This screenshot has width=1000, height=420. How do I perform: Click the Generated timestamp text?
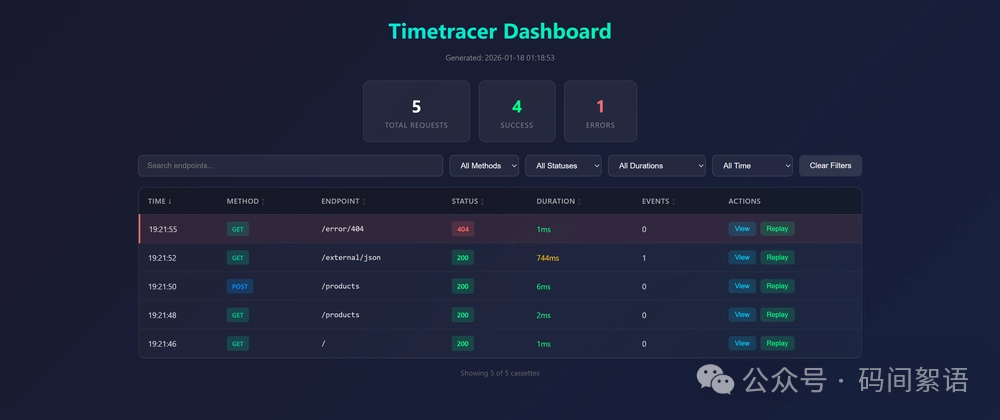click(x=500, y=58)
